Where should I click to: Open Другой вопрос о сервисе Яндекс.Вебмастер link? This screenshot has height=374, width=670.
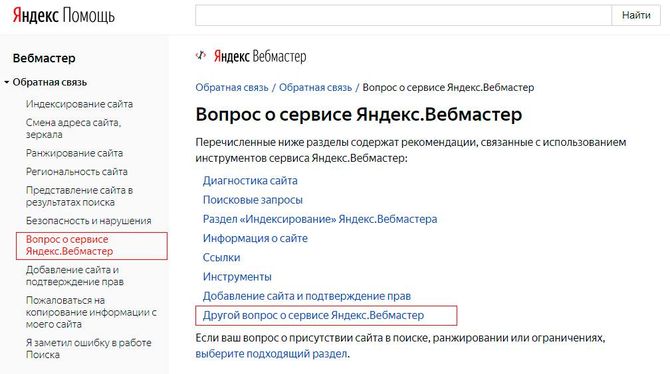(314, 315)
